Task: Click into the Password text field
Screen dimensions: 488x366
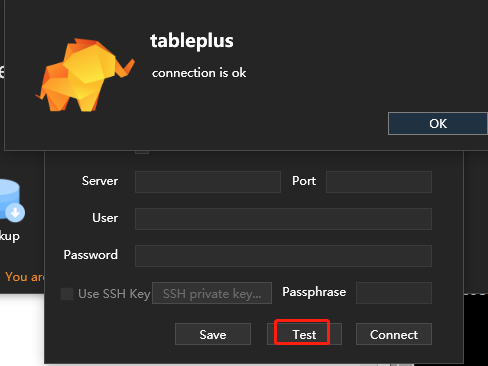Action: (x=283, y=256)
